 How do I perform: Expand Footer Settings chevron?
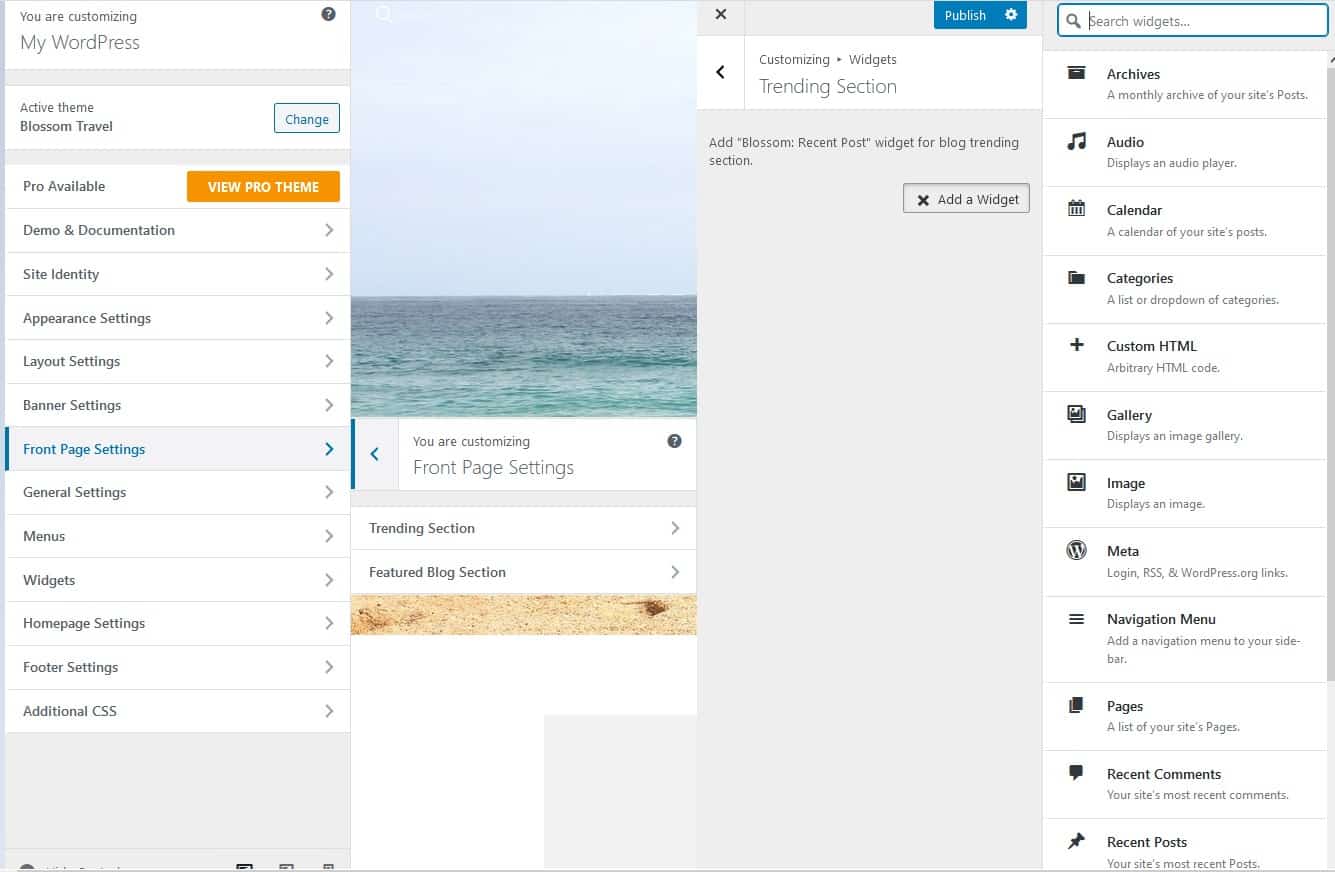(329, 667)
